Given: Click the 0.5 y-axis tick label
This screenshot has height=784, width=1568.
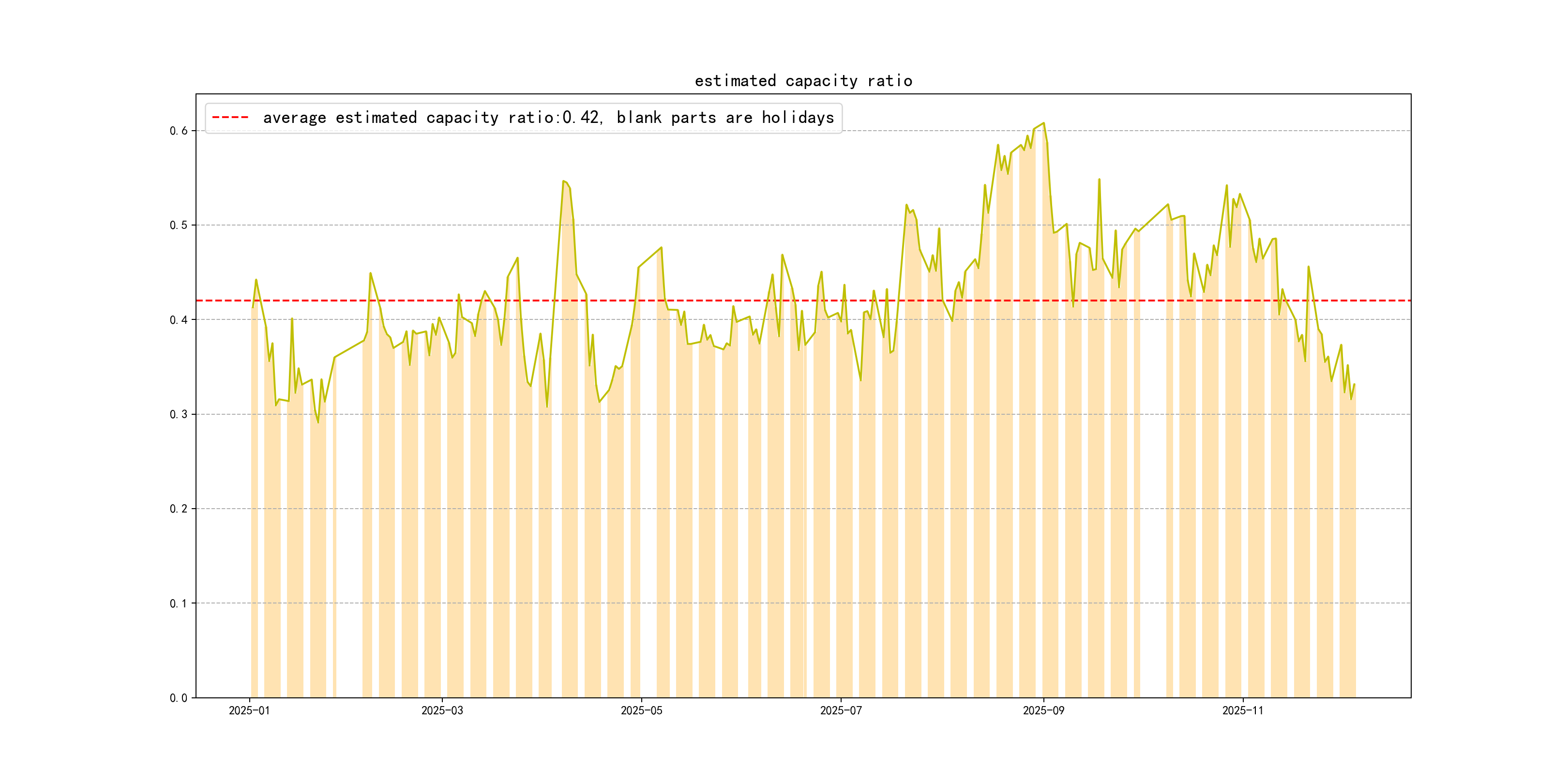Looking at the screenshot, I should click(x=179, y=225).
